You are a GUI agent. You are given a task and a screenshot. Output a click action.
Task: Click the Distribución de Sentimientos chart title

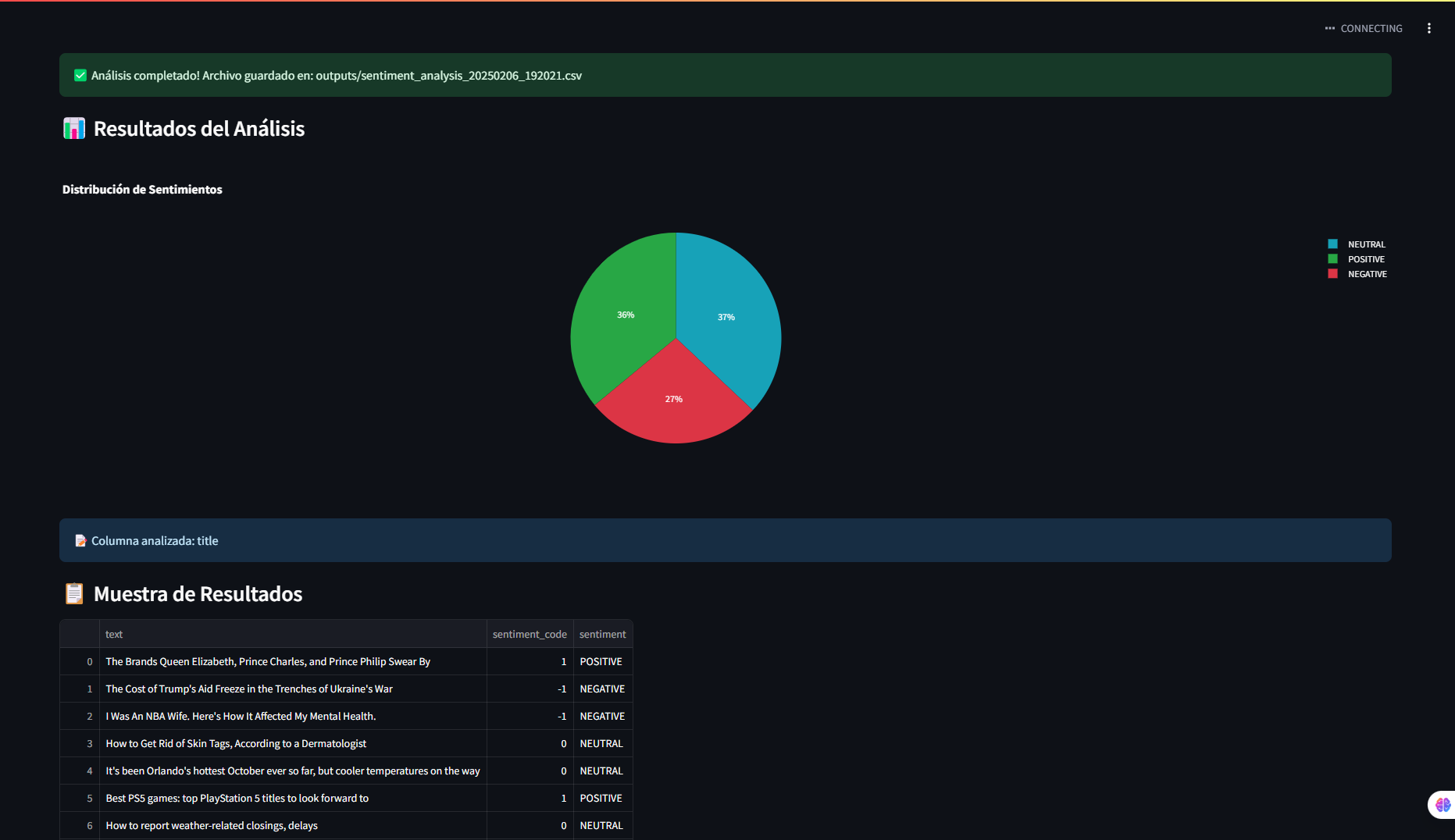click(x=142, y=189)
